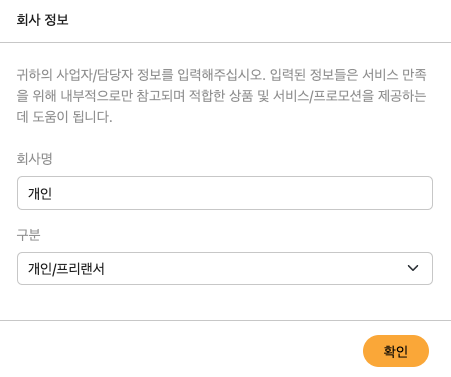The image size is (451, 377).
Task: Click the 확인 confirm button
Action: tap(396, 351)
